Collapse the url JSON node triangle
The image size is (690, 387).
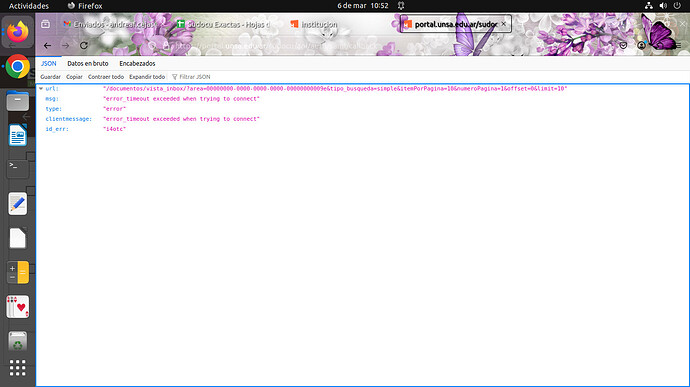tap(41, 88)
